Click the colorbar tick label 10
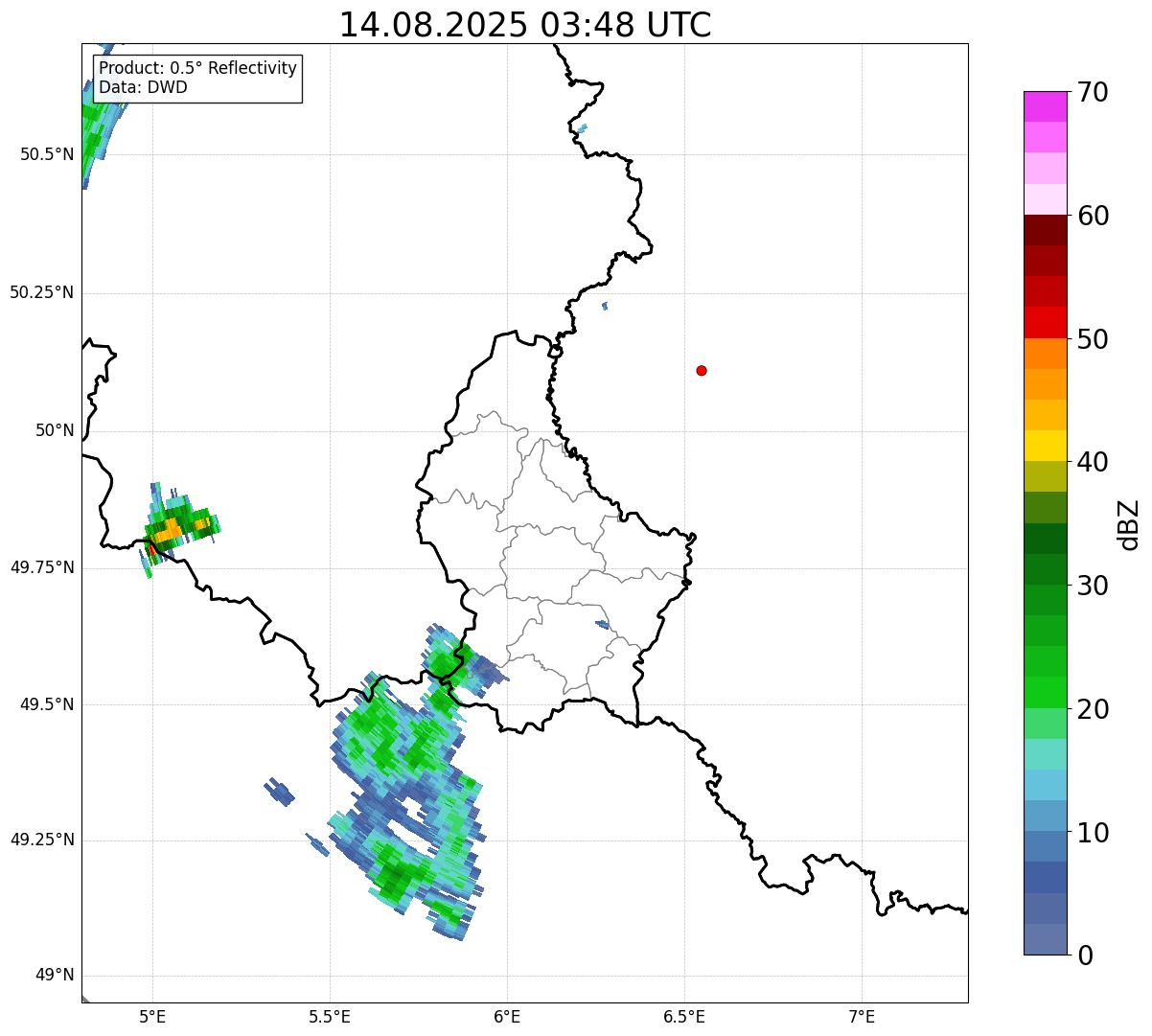This screenshot has width=1152, height=1036. (x=1093, y=833)
